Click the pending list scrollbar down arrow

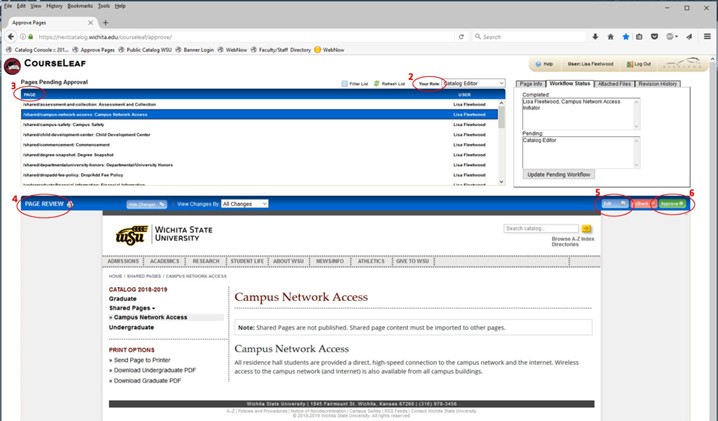[501, 182]
